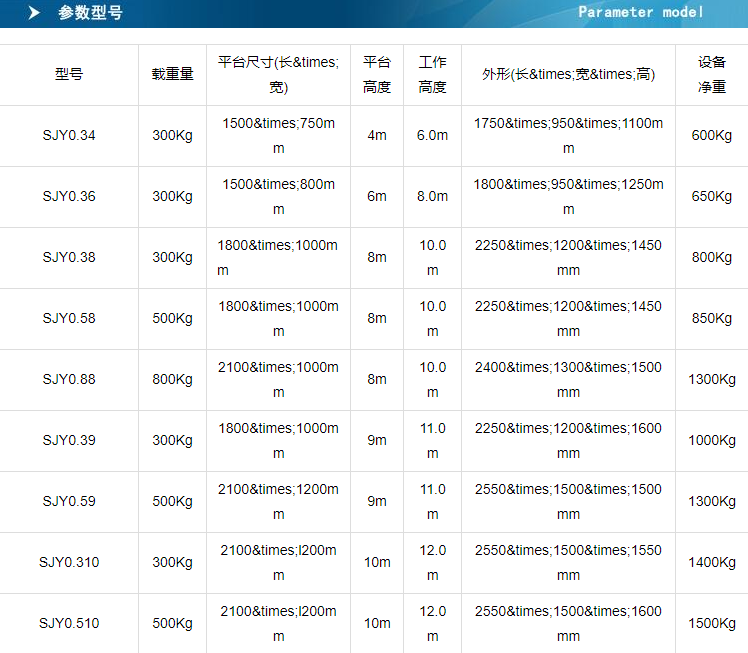Click 11.0m working height in SJY0.59 row
Image resolution: width=748 pixels, height=653 pixels.
click(433, 501)
